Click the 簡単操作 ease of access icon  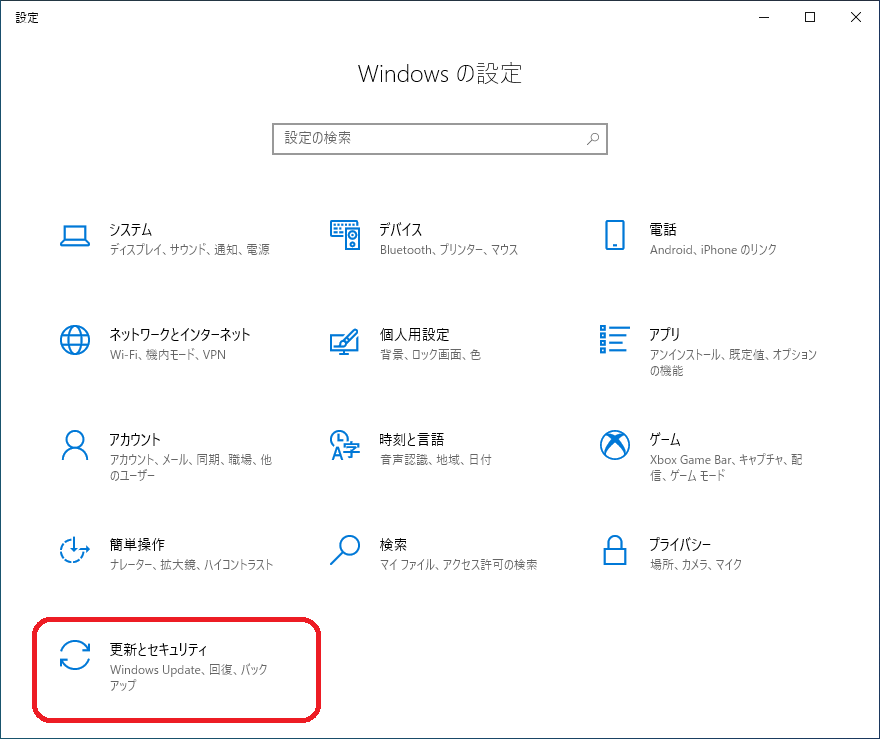pyautogui.click(x=75, y=550)
